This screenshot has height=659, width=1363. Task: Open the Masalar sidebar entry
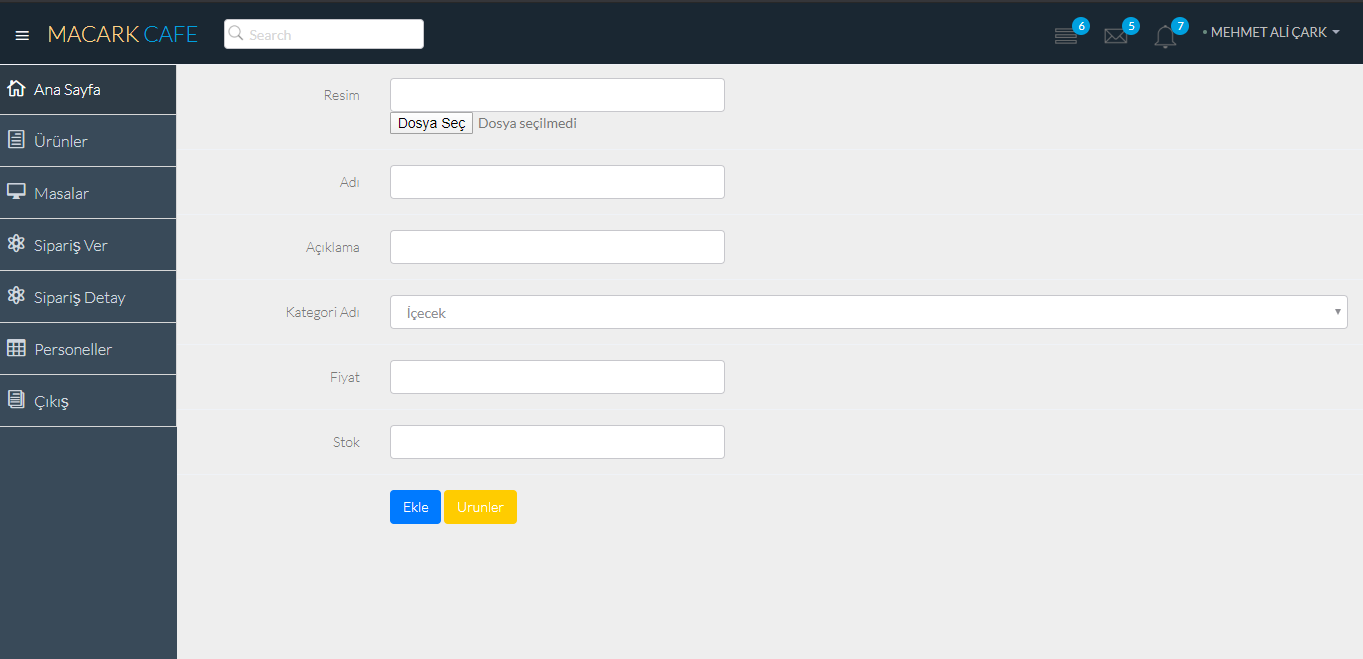(88, 193)
